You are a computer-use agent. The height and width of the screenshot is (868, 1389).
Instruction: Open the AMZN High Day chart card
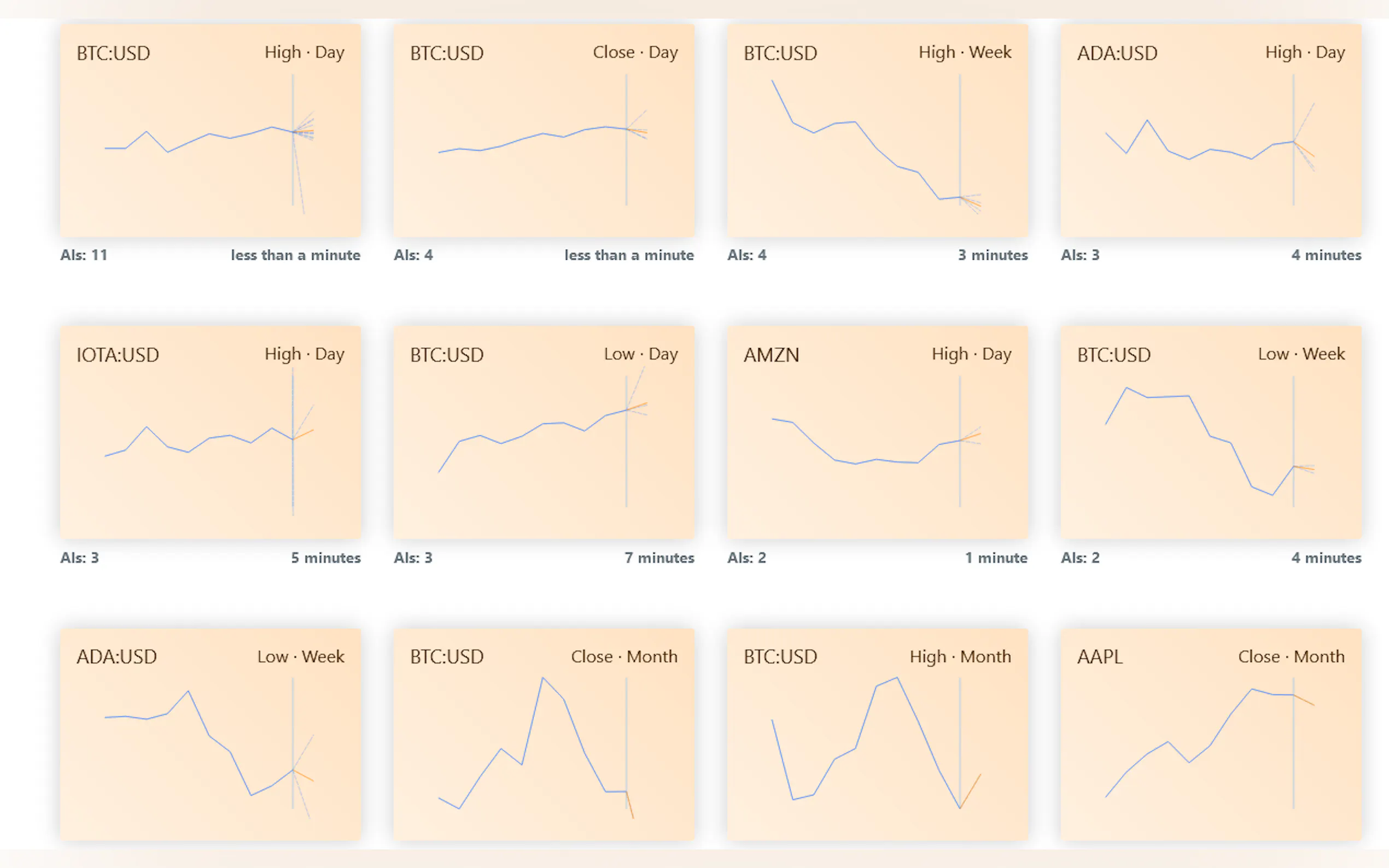click(877, 432)
